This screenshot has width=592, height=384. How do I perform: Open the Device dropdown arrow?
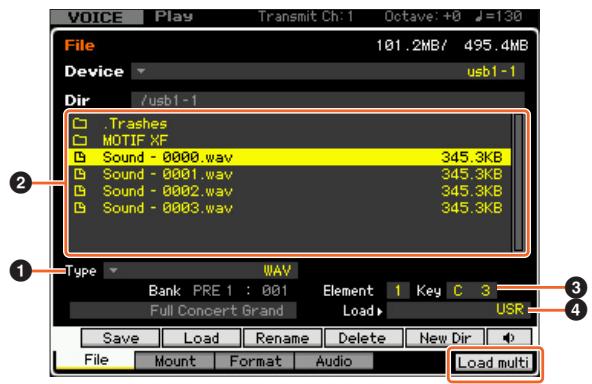141,71
